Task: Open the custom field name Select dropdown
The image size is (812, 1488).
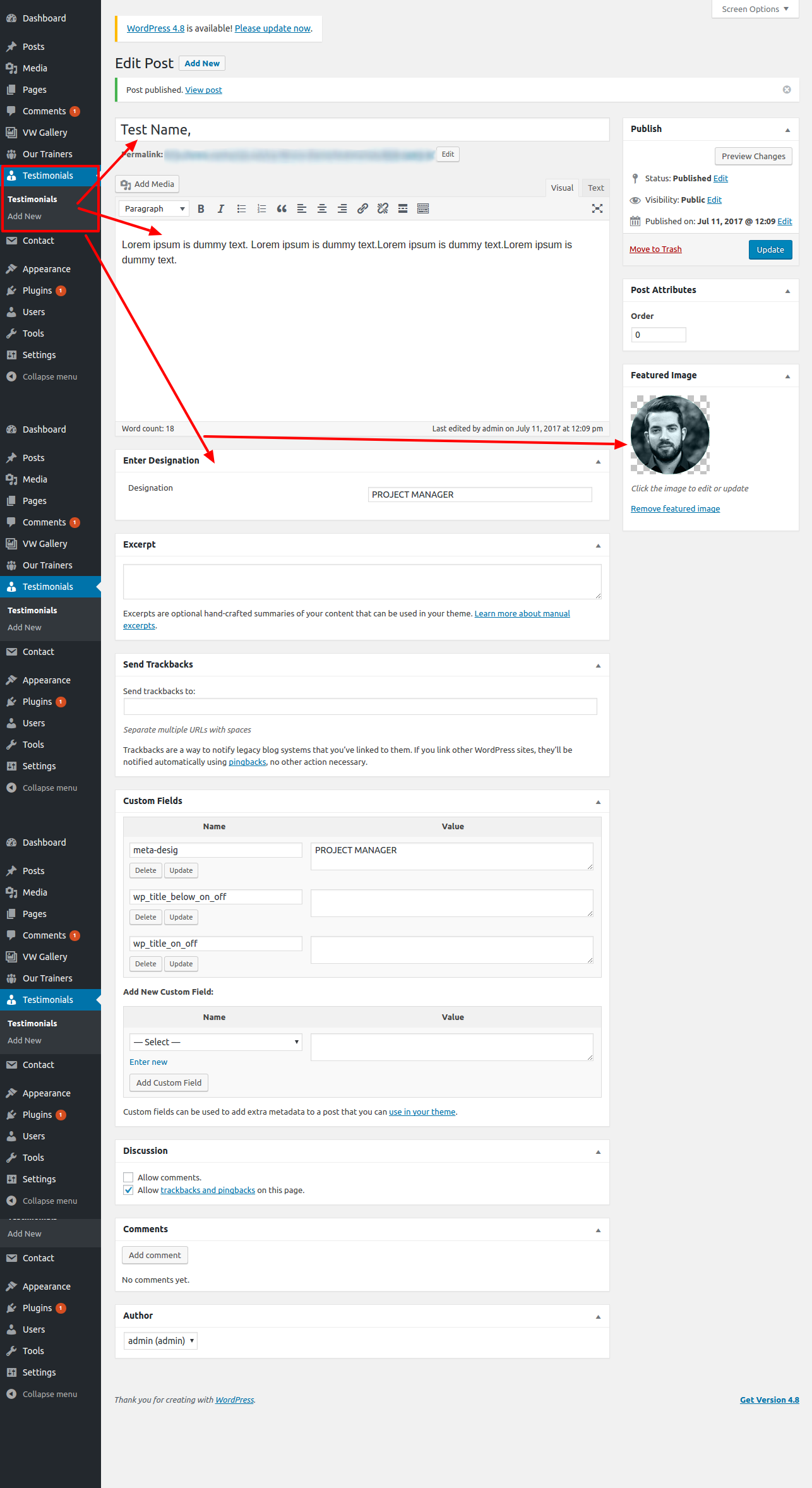Action: 215,1042
